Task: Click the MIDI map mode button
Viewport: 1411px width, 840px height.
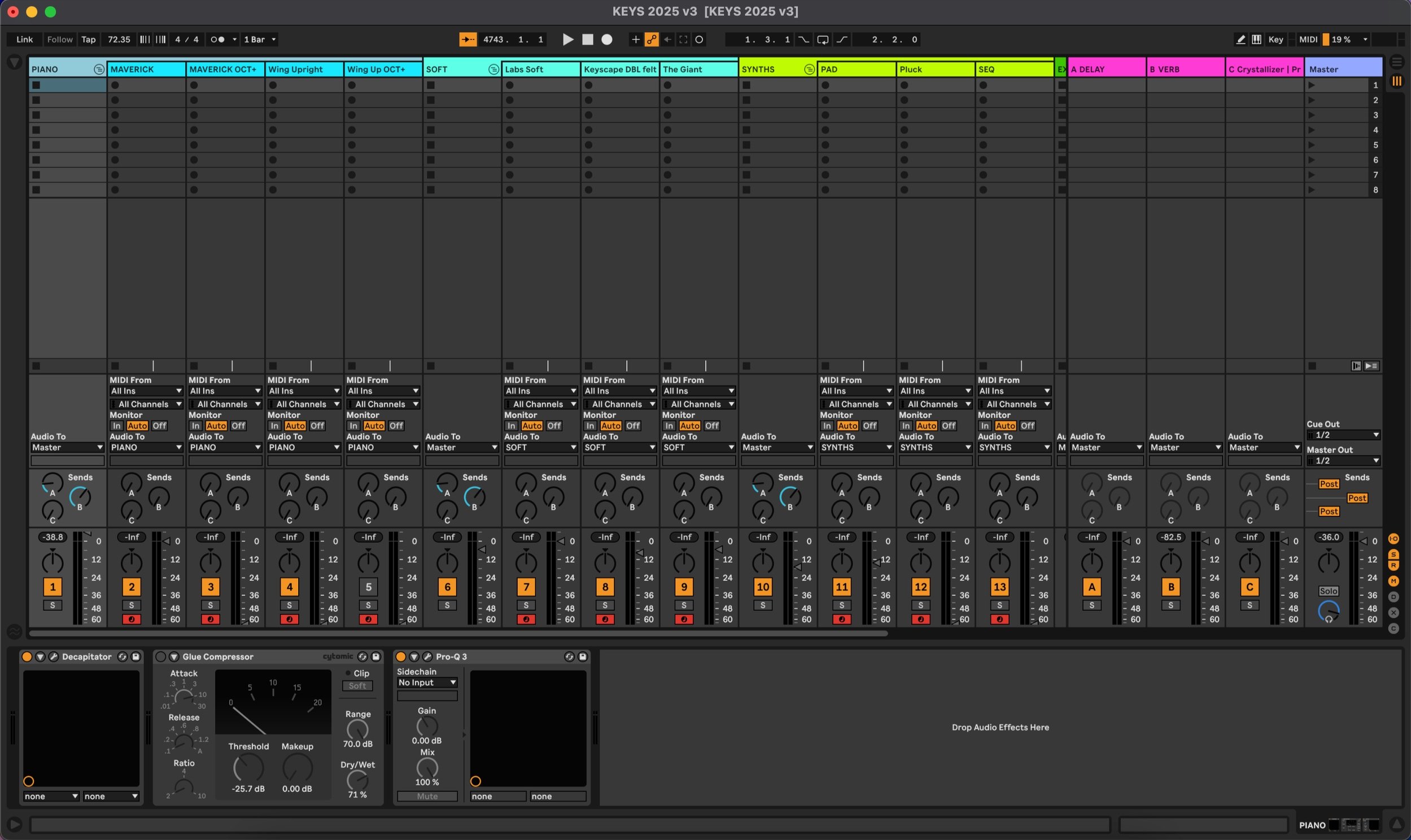Action: [x=1308, y=40]
